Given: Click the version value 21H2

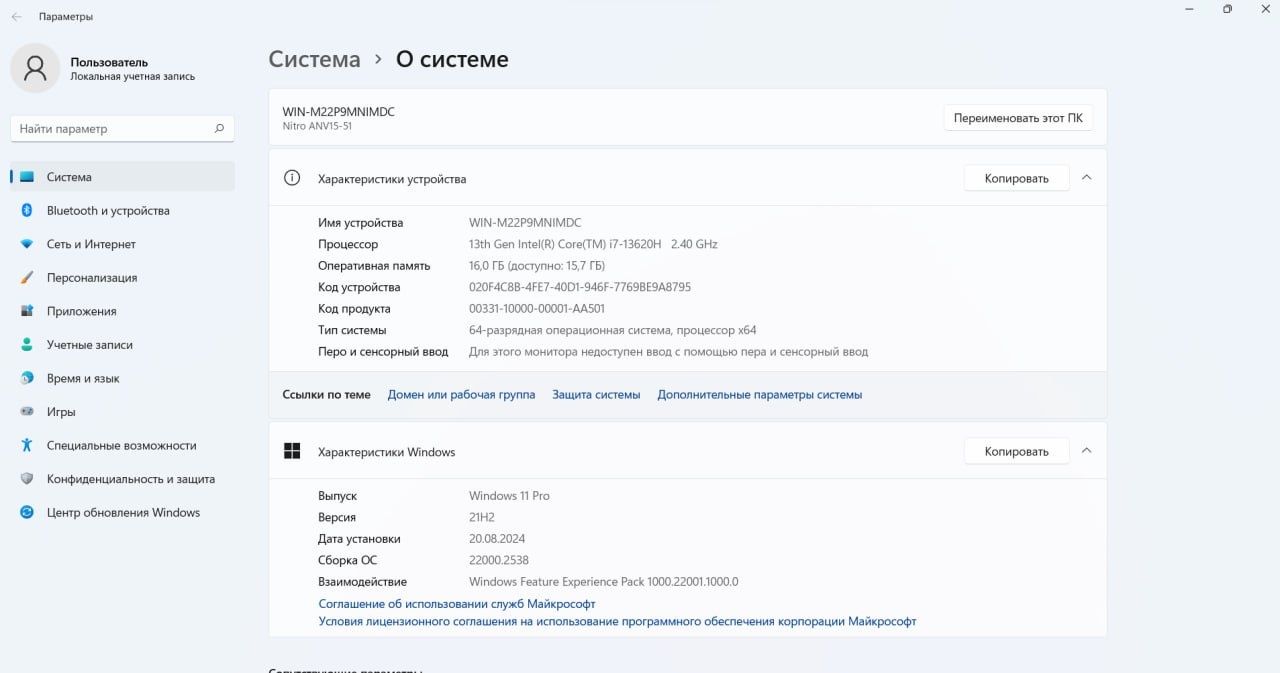Looking at the screenshot, I should [482, 517].
